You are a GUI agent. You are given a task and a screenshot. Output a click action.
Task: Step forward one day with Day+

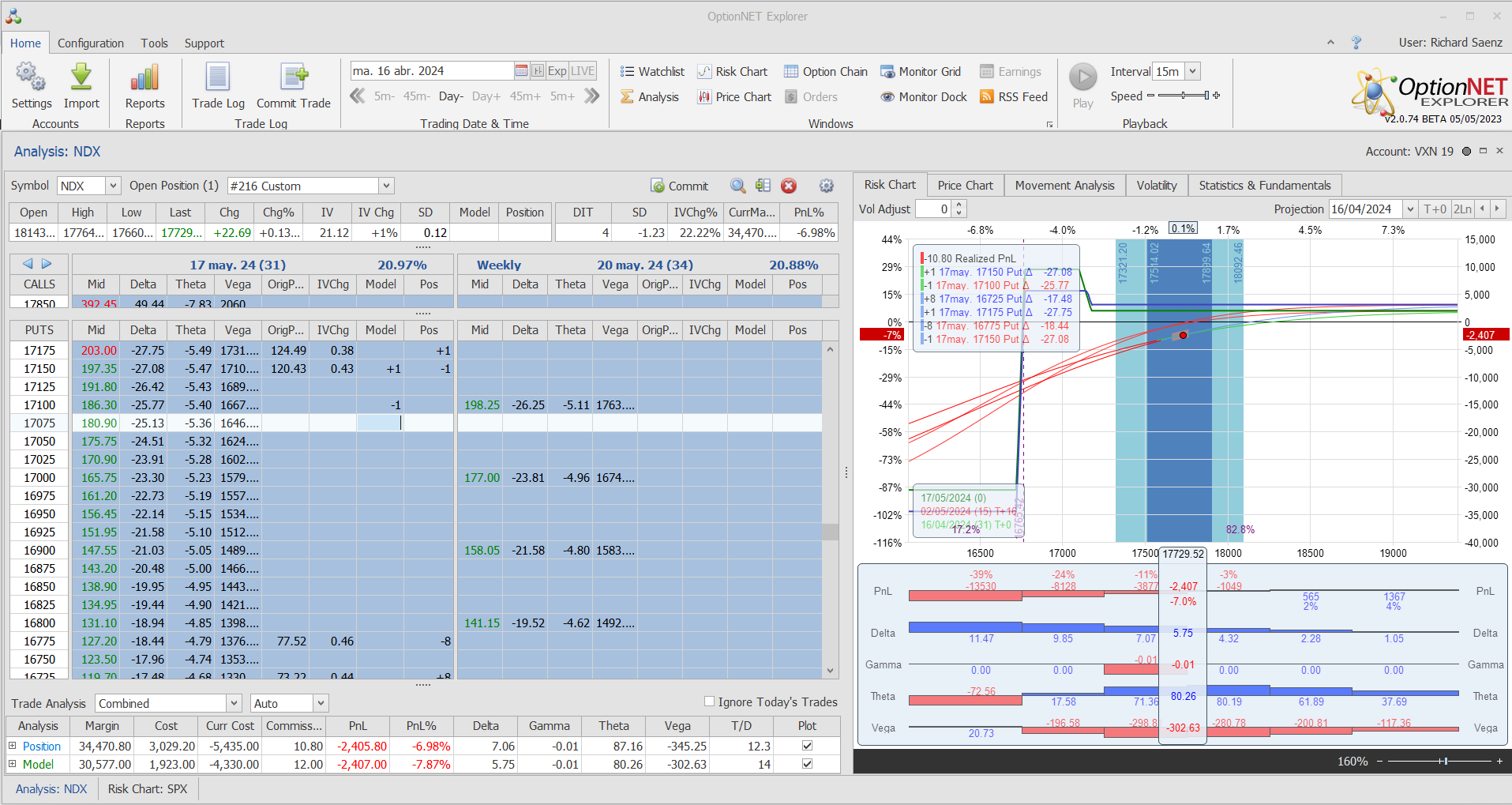[x=486, y=96]
